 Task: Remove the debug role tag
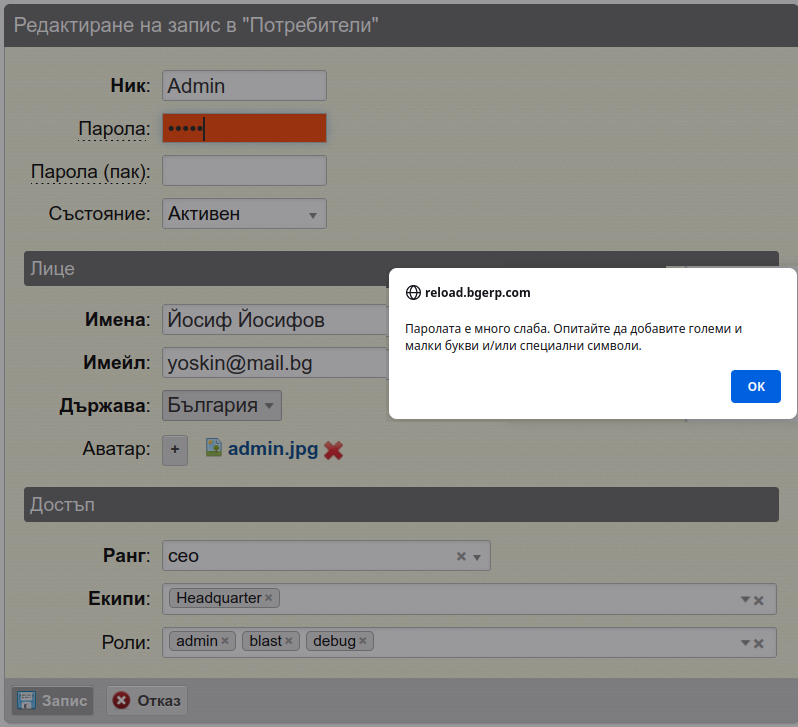point(363,641)
